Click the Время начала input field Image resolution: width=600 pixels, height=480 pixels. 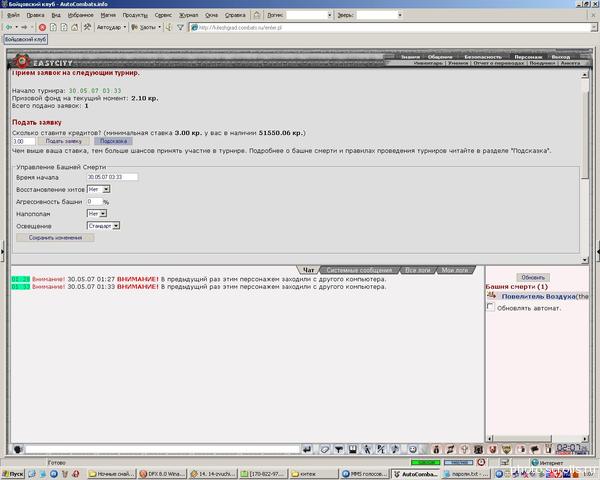(112, 177)
